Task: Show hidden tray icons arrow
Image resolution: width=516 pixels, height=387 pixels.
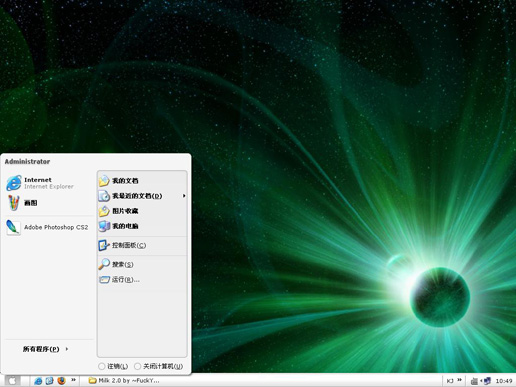Action: pos(481,381)
